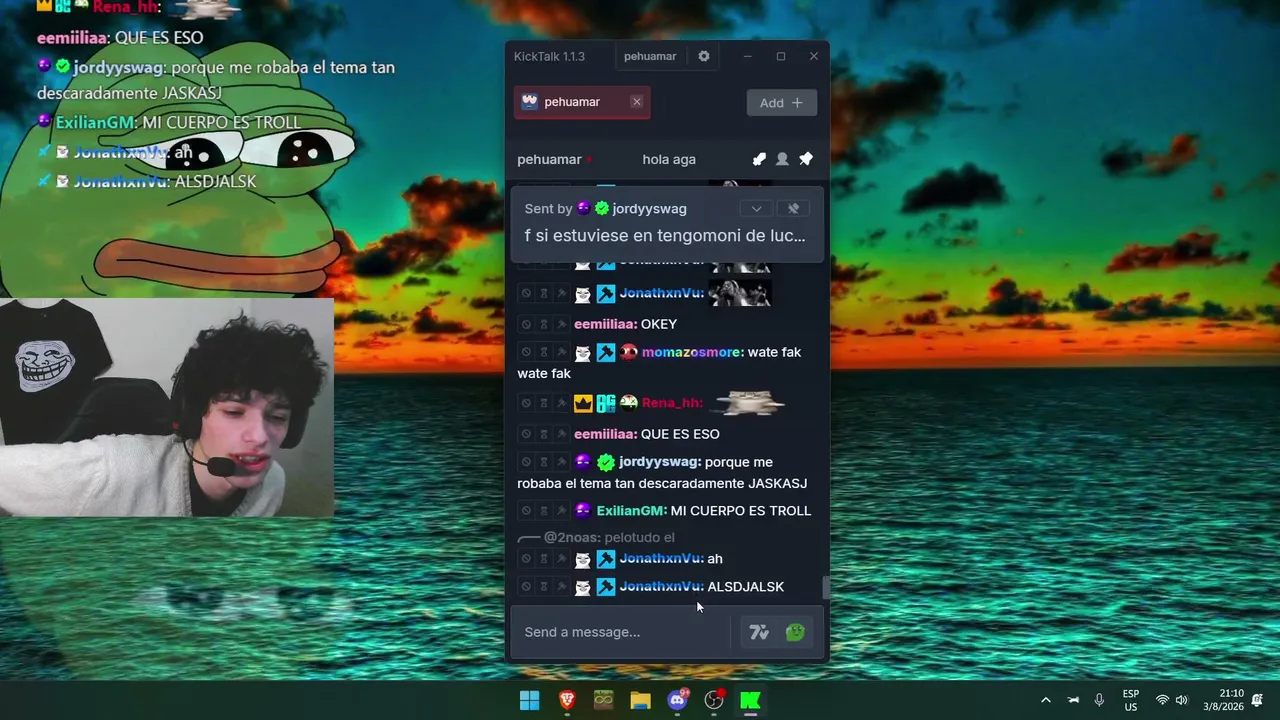Show hidden system tray icons

click(x=1046, y=700)
